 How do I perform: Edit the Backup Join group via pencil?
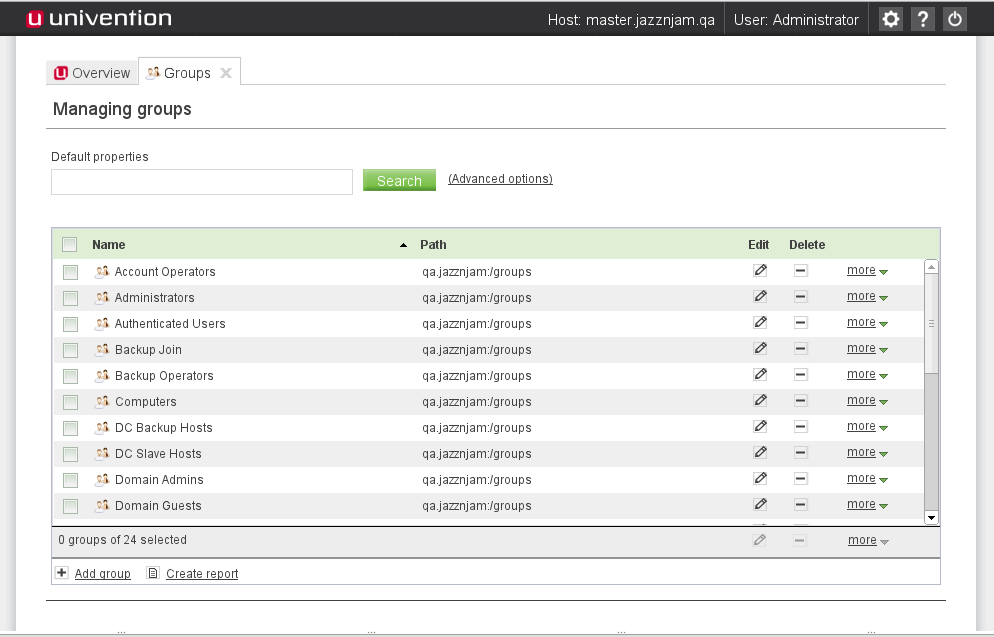[760, 348]
